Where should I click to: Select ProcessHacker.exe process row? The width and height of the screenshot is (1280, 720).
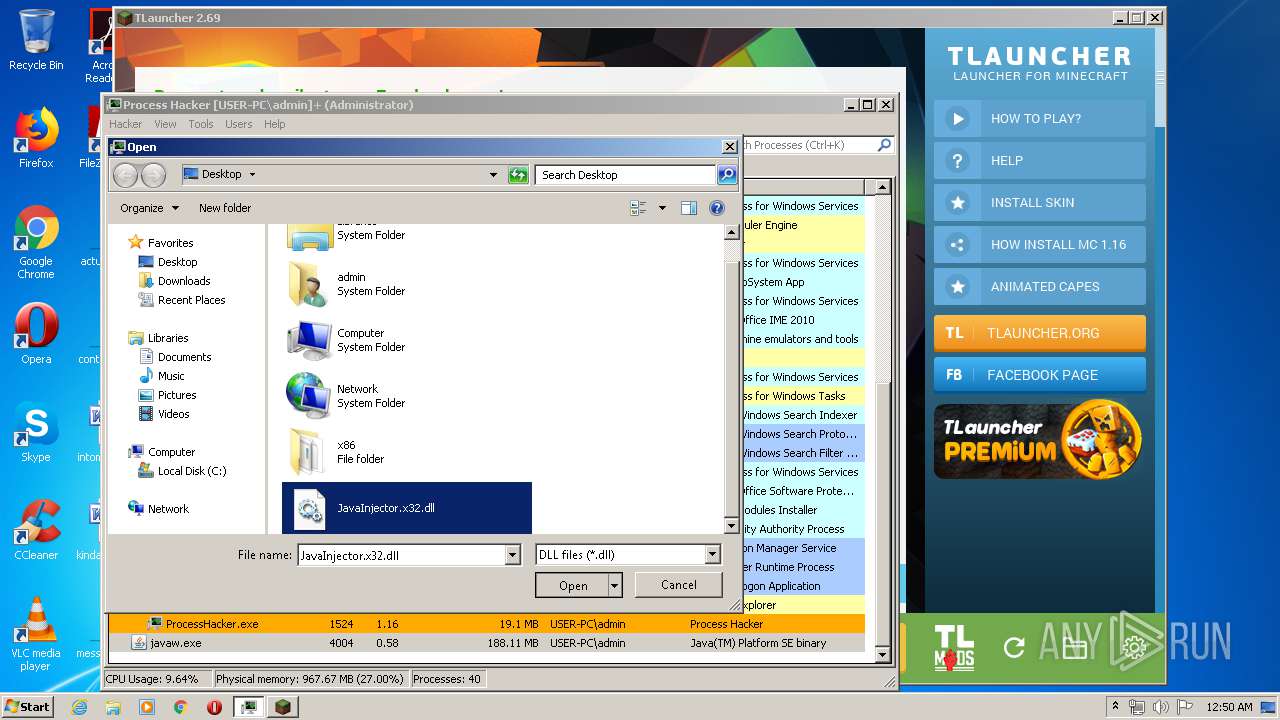(x=487, y=624)
